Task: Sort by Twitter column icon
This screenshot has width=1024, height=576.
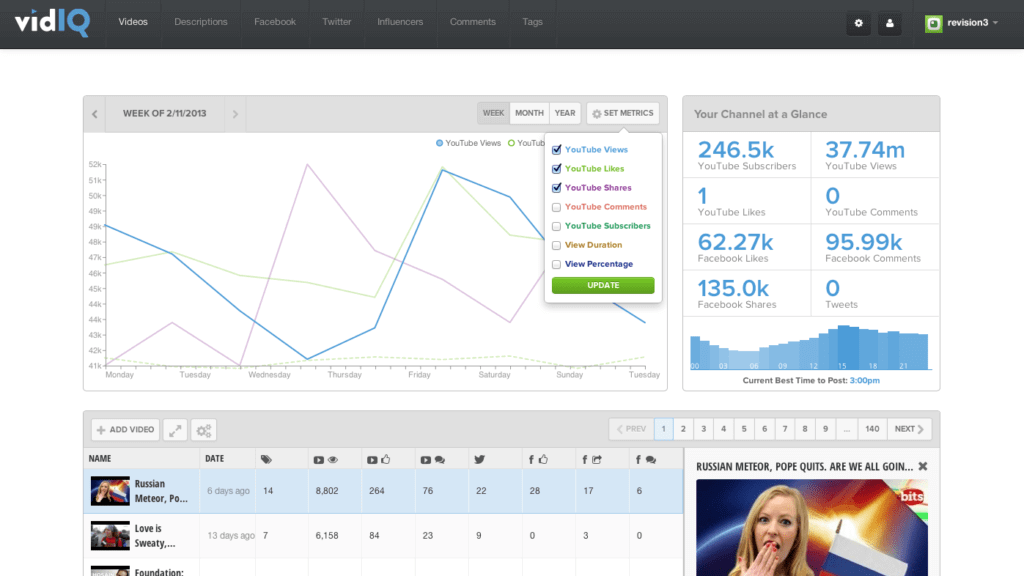Action: (x=479, y=459)
